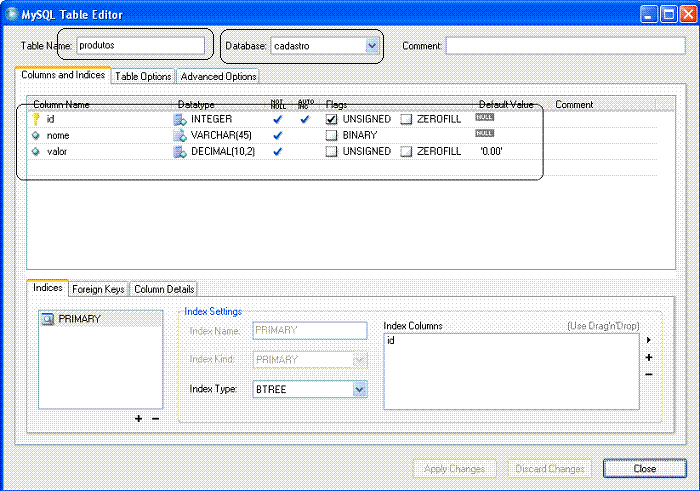Remove index column with minus at right

[649, 374]
